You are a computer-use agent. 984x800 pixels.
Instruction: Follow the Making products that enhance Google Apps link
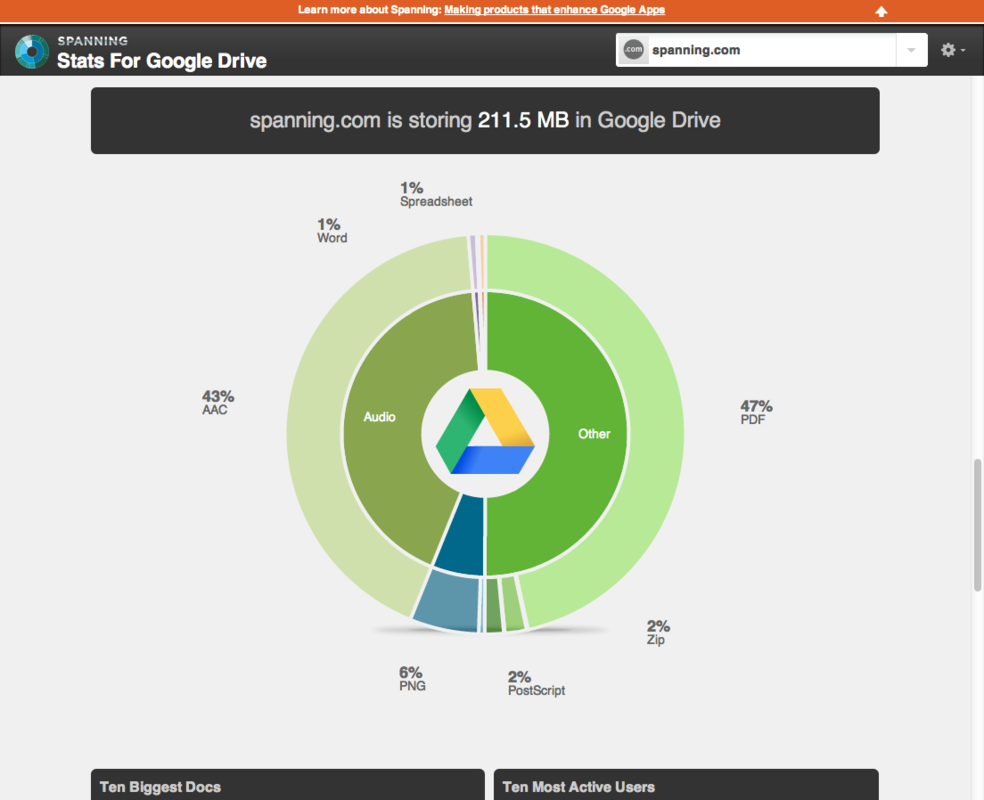click(554, 10)
